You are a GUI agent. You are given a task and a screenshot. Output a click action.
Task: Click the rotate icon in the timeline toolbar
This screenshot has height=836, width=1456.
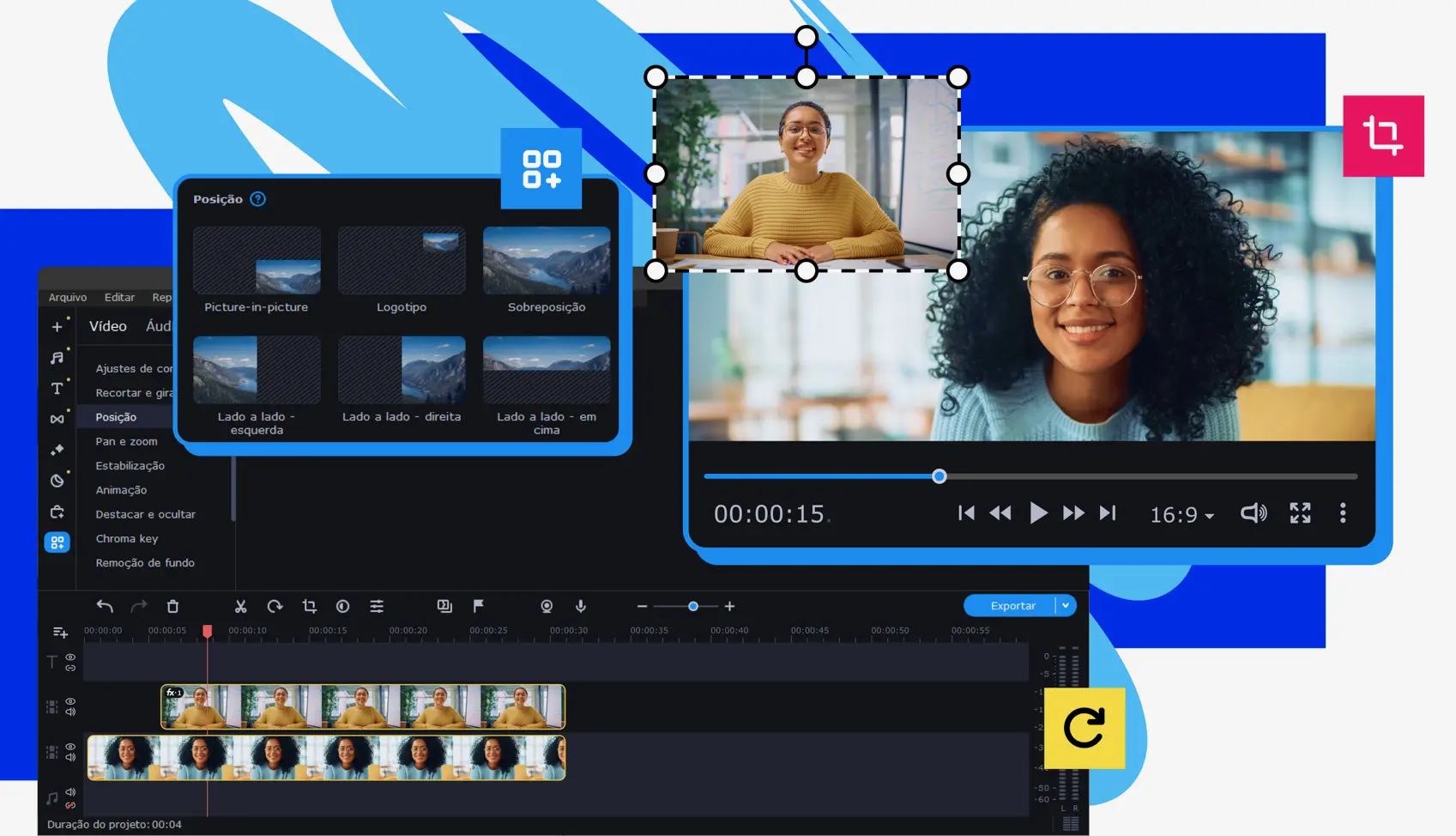click(x=275, y=606)
